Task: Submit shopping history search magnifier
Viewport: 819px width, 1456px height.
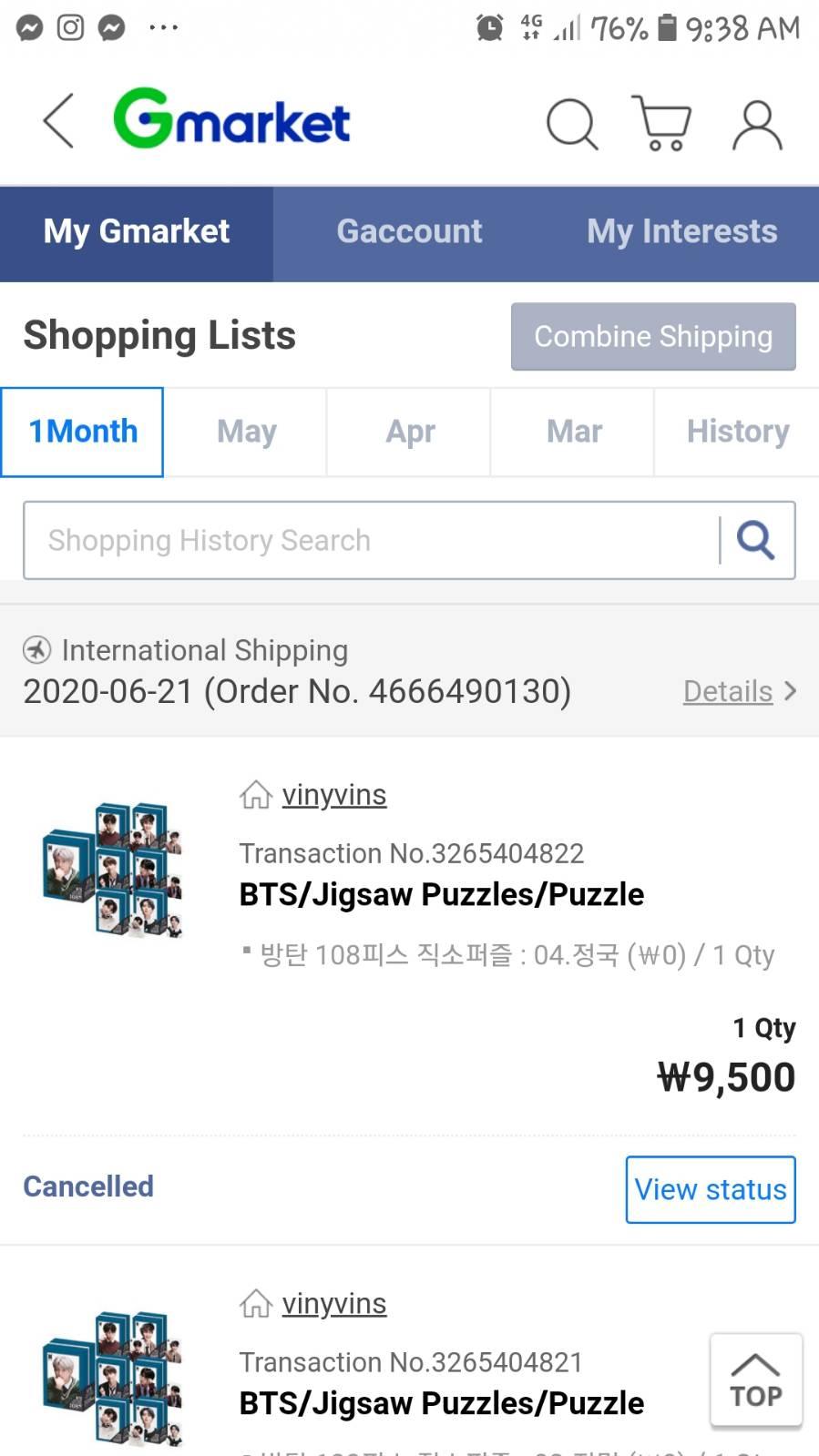Action: tap(755, 540)
